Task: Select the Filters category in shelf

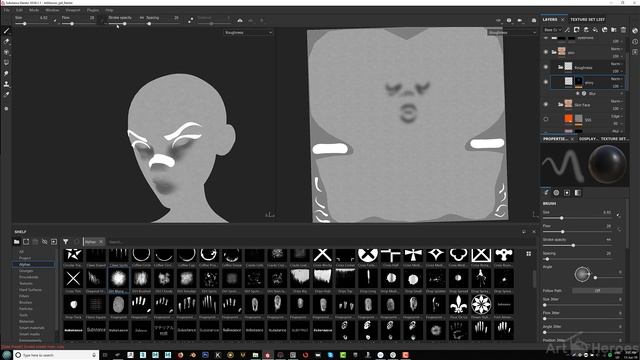Action: click(24, 296)
